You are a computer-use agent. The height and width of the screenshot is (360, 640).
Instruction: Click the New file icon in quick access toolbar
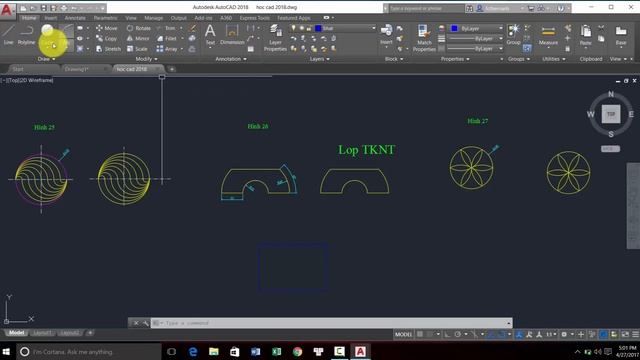coord(24,8)
